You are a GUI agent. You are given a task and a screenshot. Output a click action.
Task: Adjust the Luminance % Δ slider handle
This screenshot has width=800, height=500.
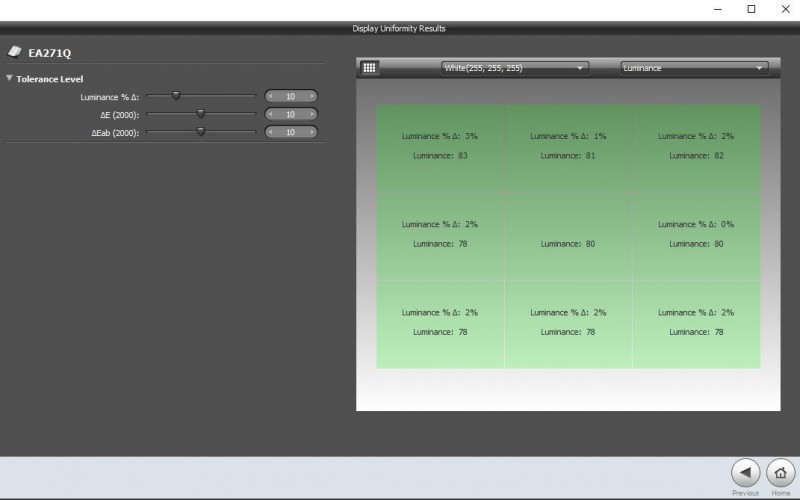pyautogui.click(x=176, y=95)
